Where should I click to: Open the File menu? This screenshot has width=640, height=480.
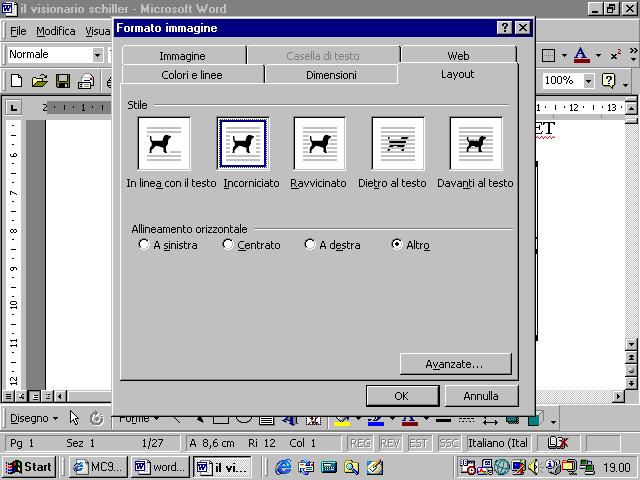pyautogui.click(x=18, y=31)
